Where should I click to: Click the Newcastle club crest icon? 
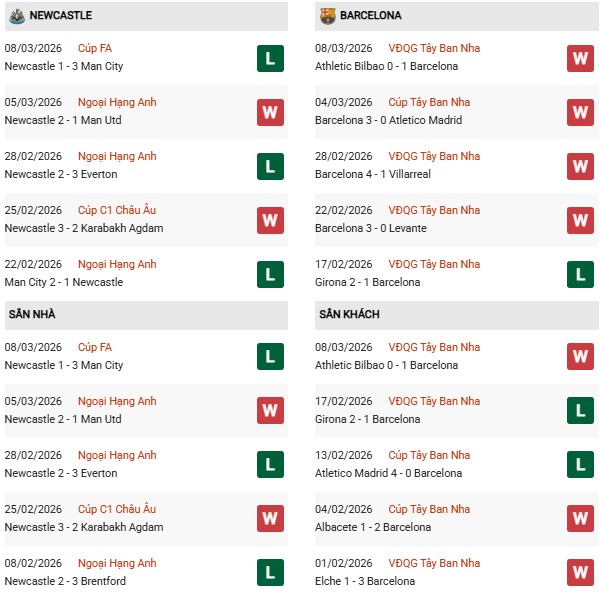[x=16, y=16]
